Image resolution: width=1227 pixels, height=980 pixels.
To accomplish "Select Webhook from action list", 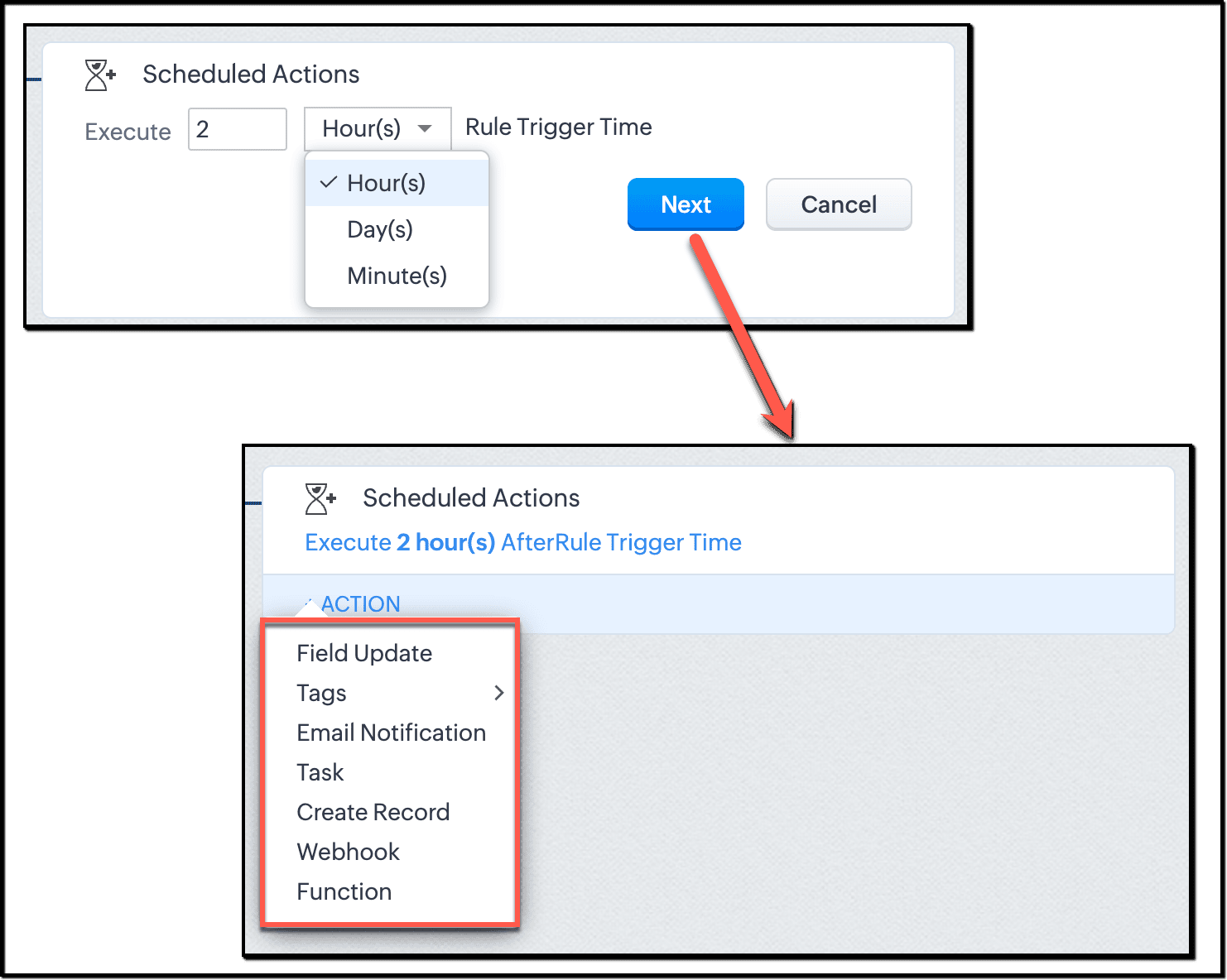I will pyautogui.click(x=348, y=852).
